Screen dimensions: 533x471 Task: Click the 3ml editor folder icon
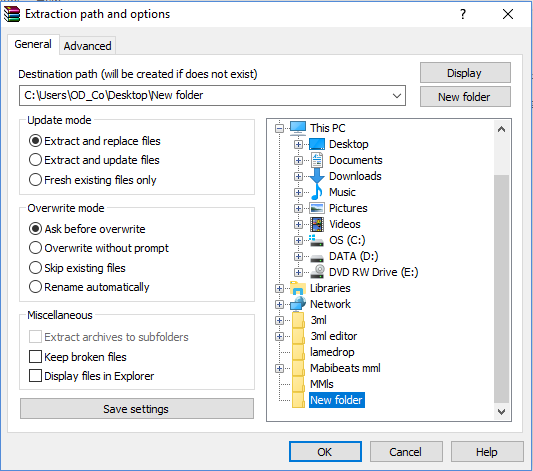coord(298,336)
